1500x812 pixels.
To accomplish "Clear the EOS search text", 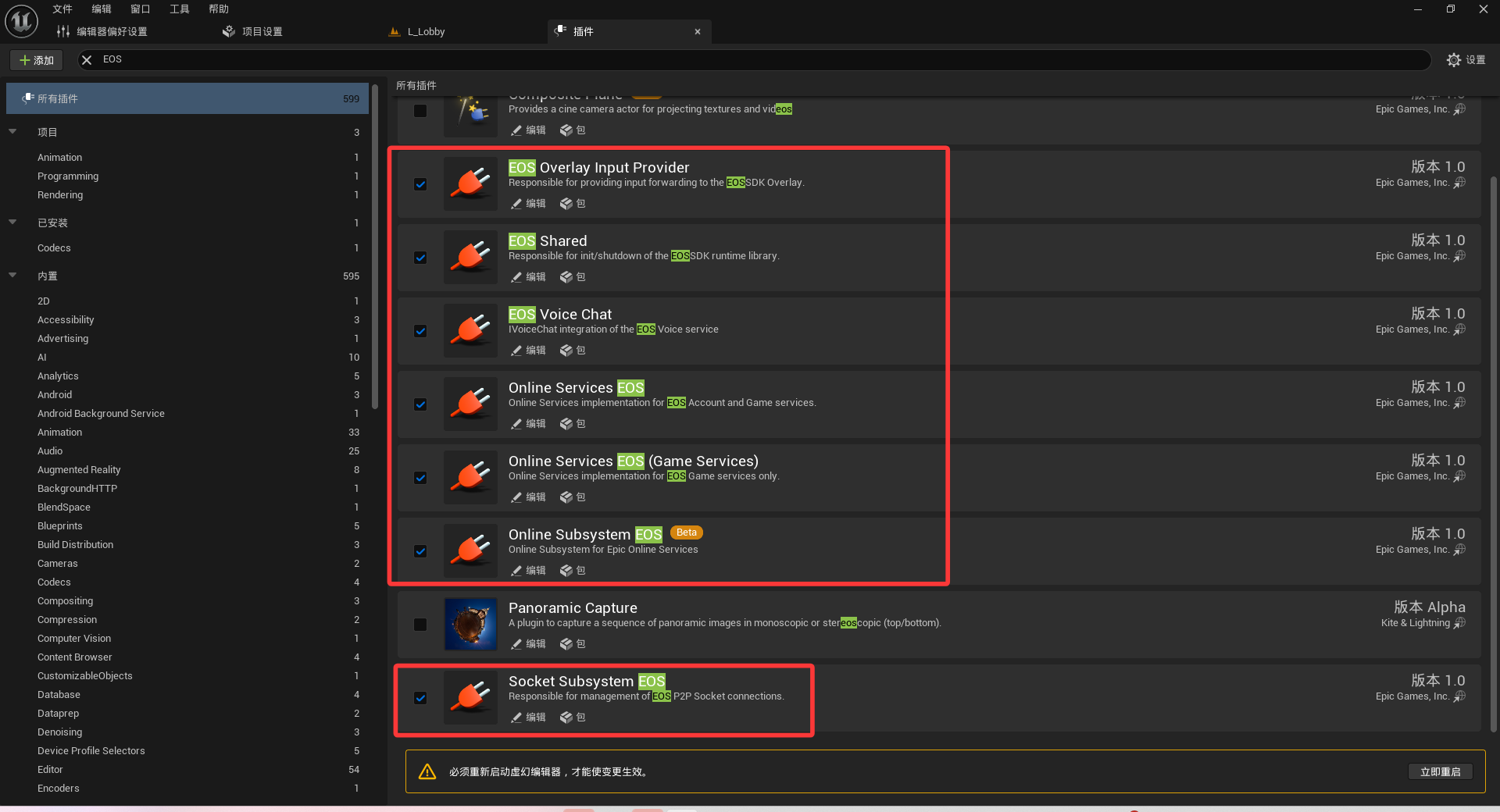I will tap(87, 60).
